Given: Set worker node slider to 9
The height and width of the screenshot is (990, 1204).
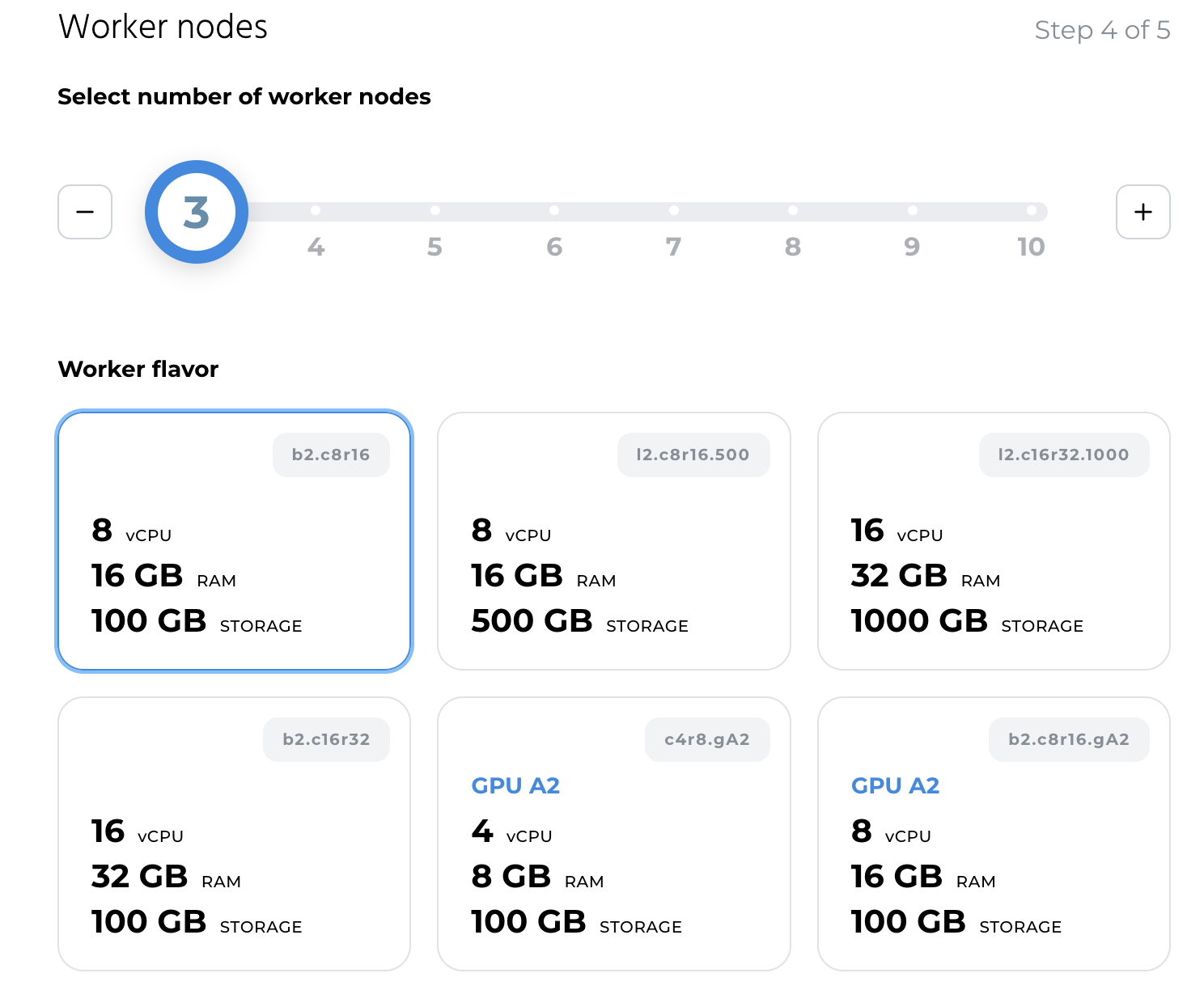Looking at the screenshot, I should click(x=912, y=211).
